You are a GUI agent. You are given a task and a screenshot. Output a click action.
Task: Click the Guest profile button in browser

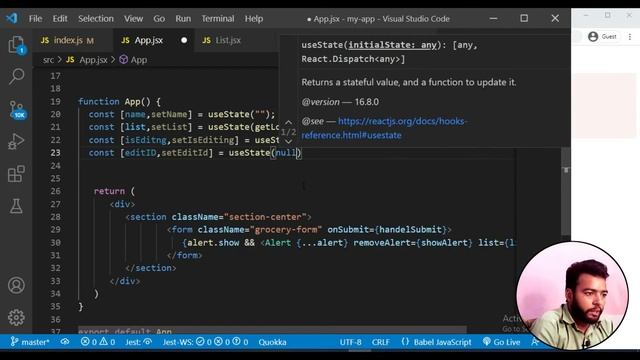tap(602, 37)
